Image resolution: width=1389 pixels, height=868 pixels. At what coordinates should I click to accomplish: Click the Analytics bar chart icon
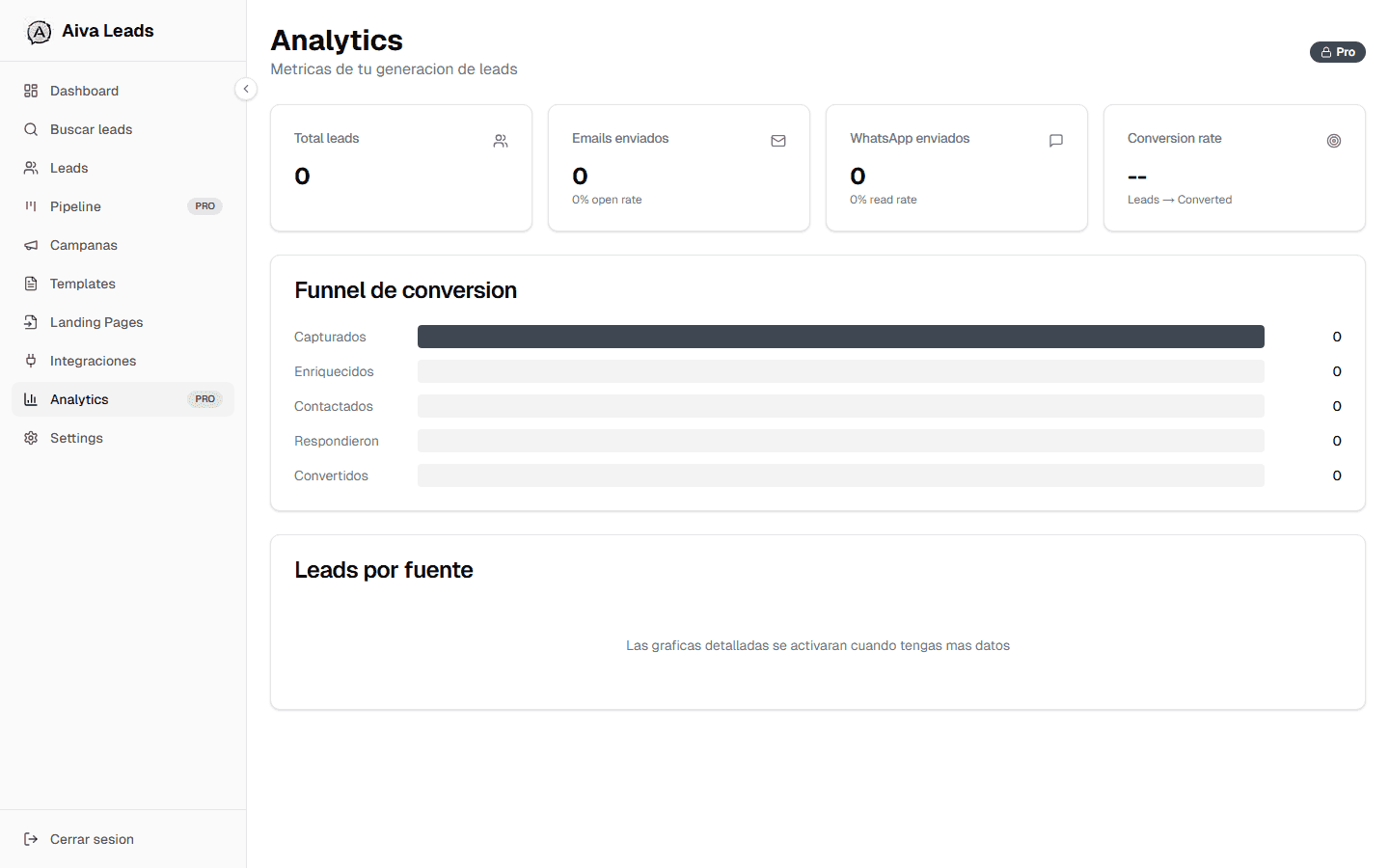(x=31, y=399)
